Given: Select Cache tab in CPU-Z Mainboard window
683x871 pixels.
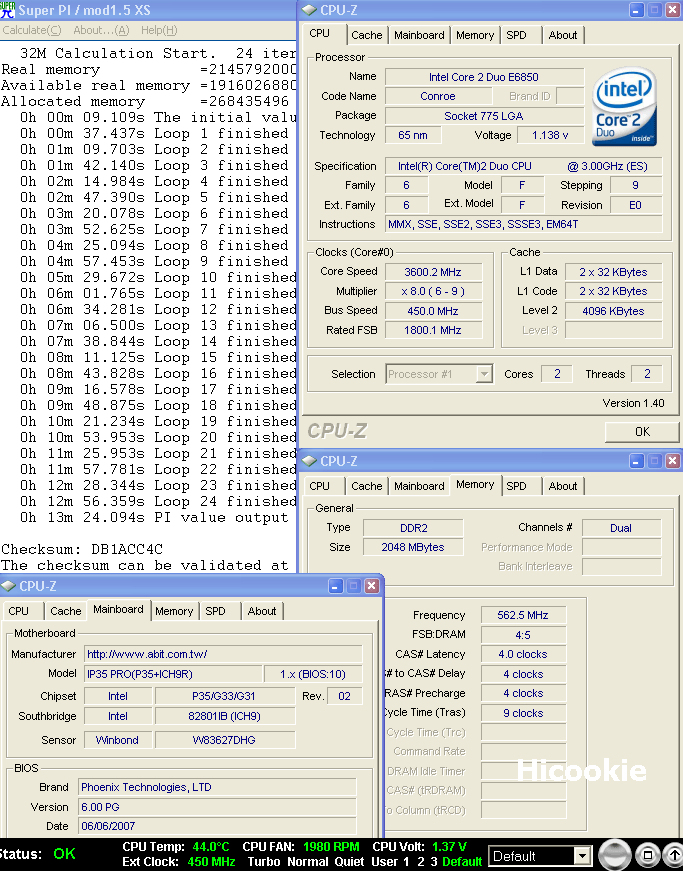Looking at the screenshot, I should click(66, 611).
